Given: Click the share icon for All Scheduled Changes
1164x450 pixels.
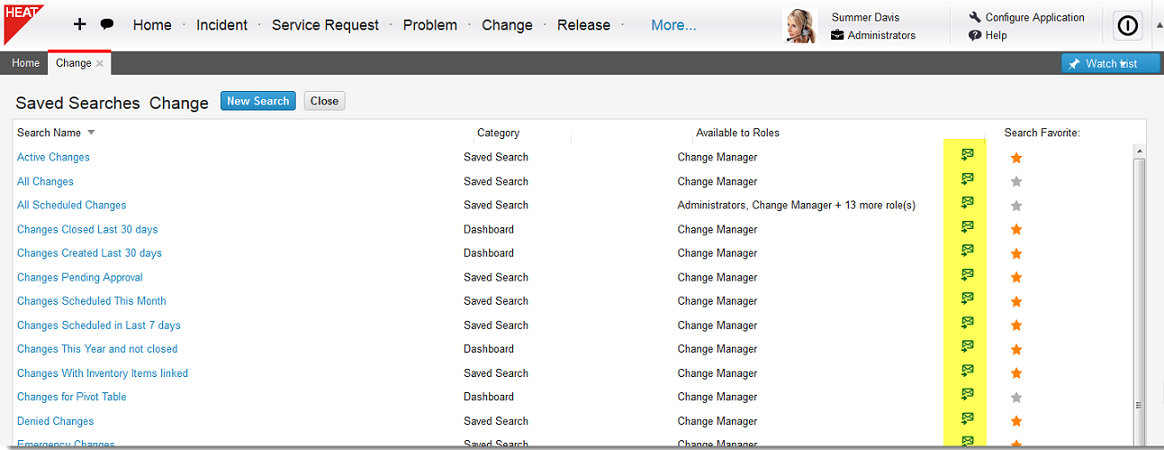Looking at the screenshot, I should [967, 203].
